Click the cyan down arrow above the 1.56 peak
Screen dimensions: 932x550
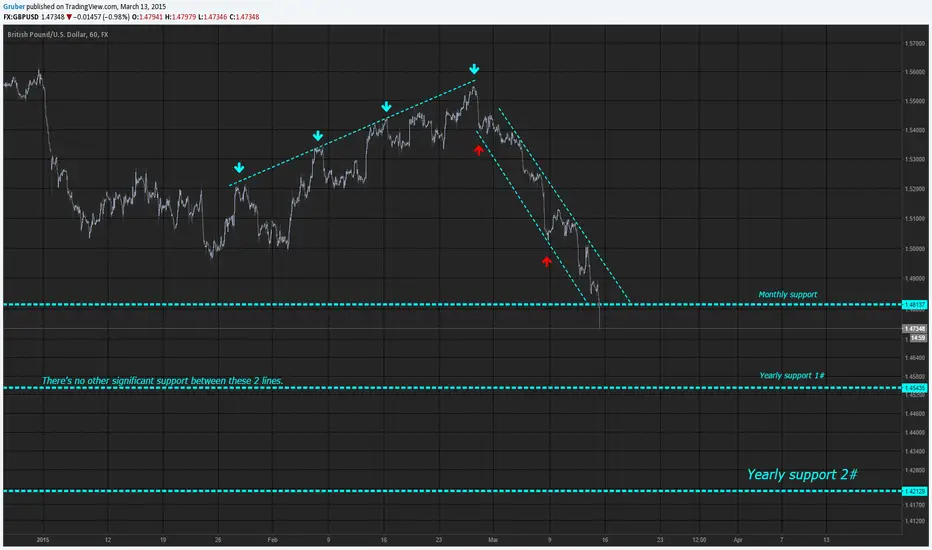(x=474, y=69)
